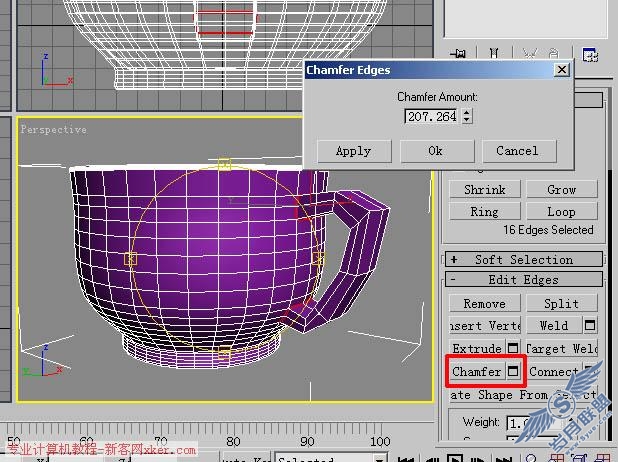Image resolution: width=618 pixels, height=462 pixels.
Task: Open Configure Modifier Sets icon
Action: point(590,54)
